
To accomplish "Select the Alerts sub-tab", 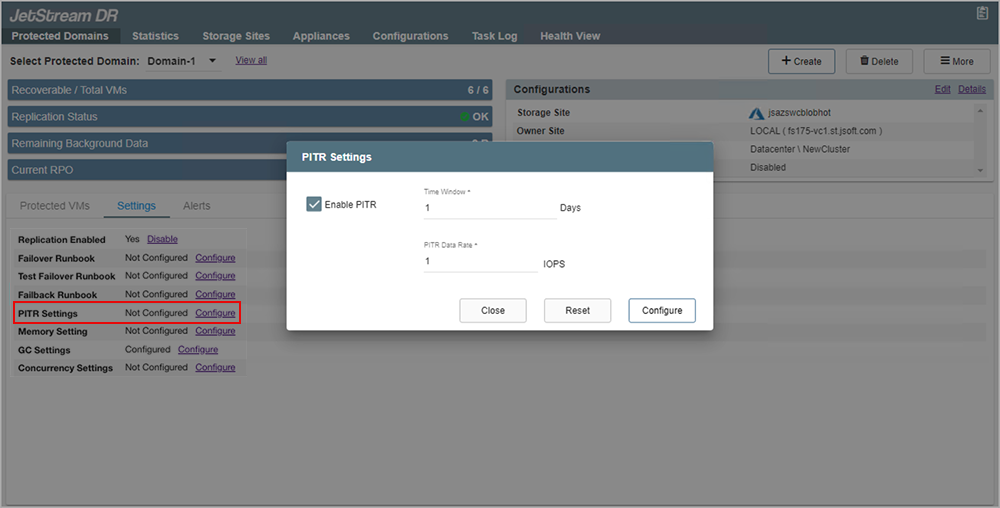I will click(x=196, y=206).
